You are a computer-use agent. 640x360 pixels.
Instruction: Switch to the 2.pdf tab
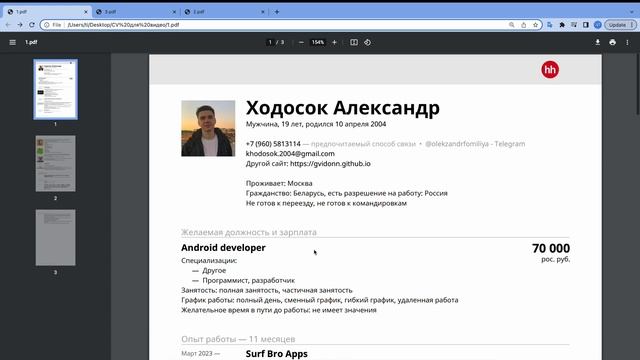pos(225,12)
